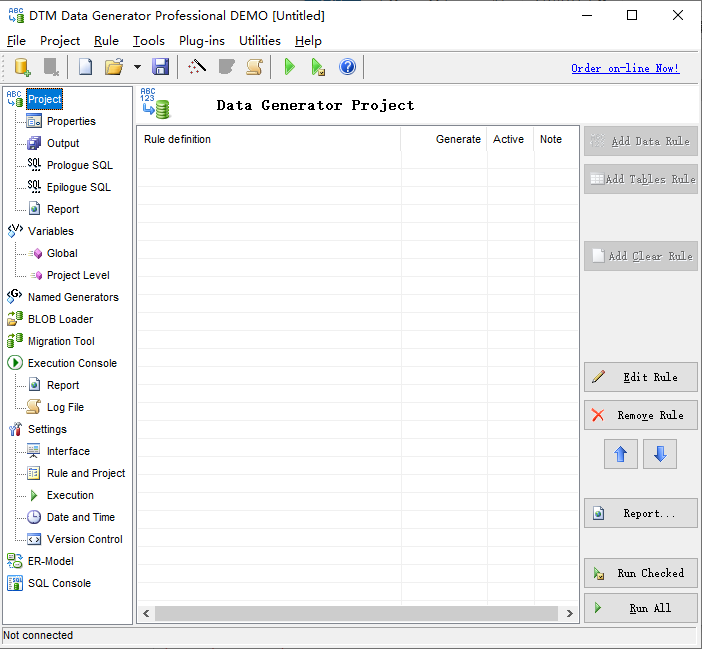Image resolution: width=702 pixels, height=649 pixels.
Task: Select Named Generators in sidebar
Action: 73,297
